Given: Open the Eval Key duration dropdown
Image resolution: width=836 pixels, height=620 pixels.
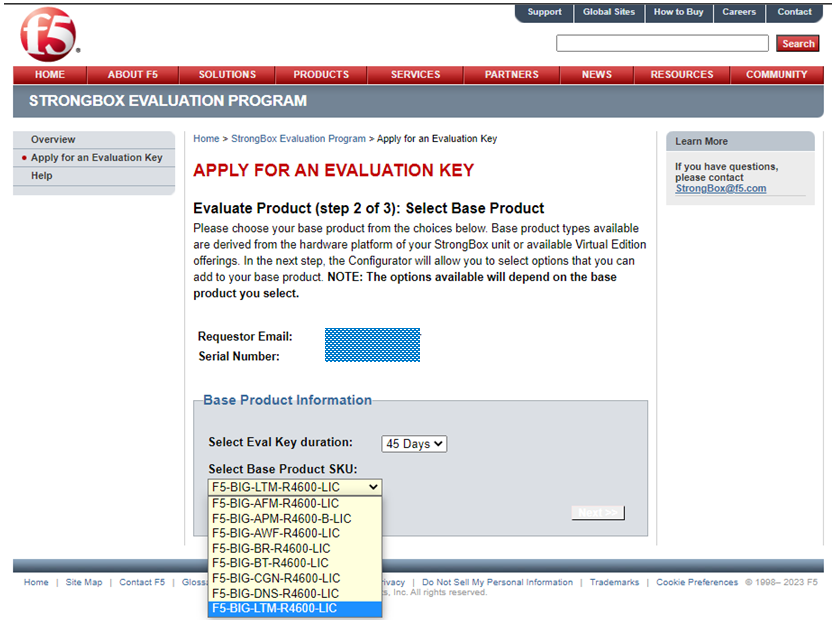Looking at the screenshot, I should click(x=414, y=444).
